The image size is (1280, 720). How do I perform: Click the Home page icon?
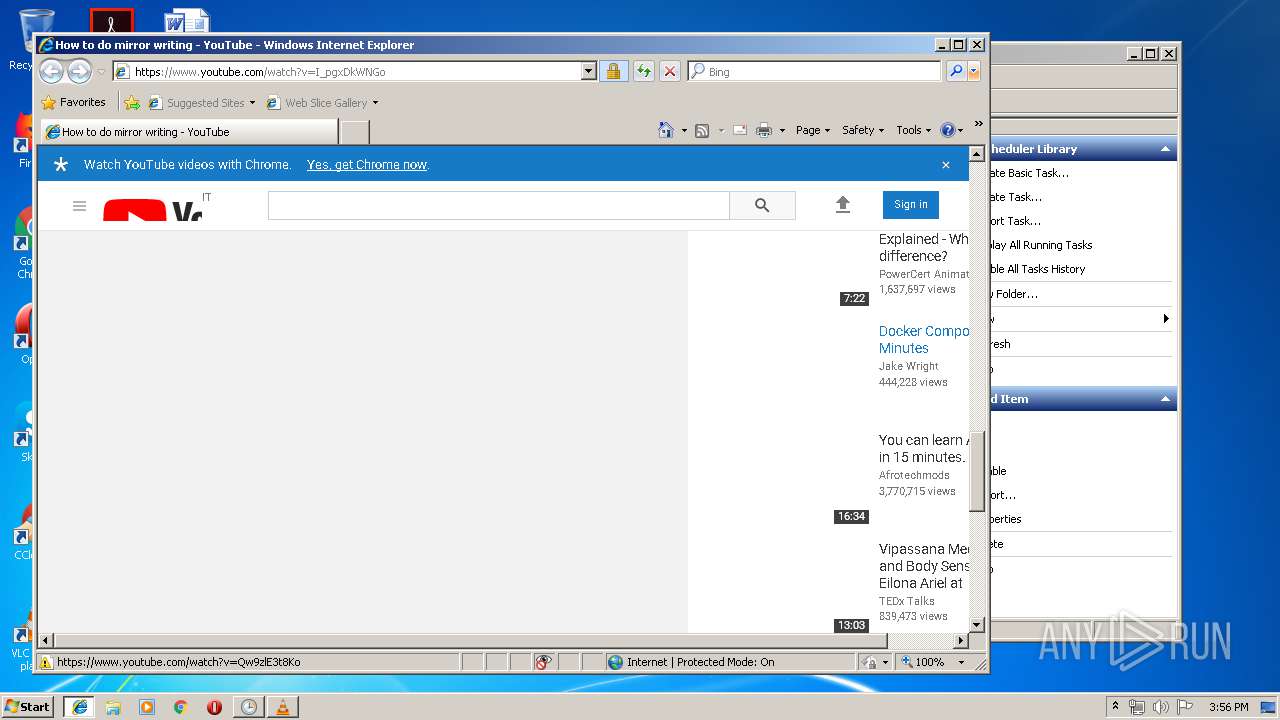[666, 130]
